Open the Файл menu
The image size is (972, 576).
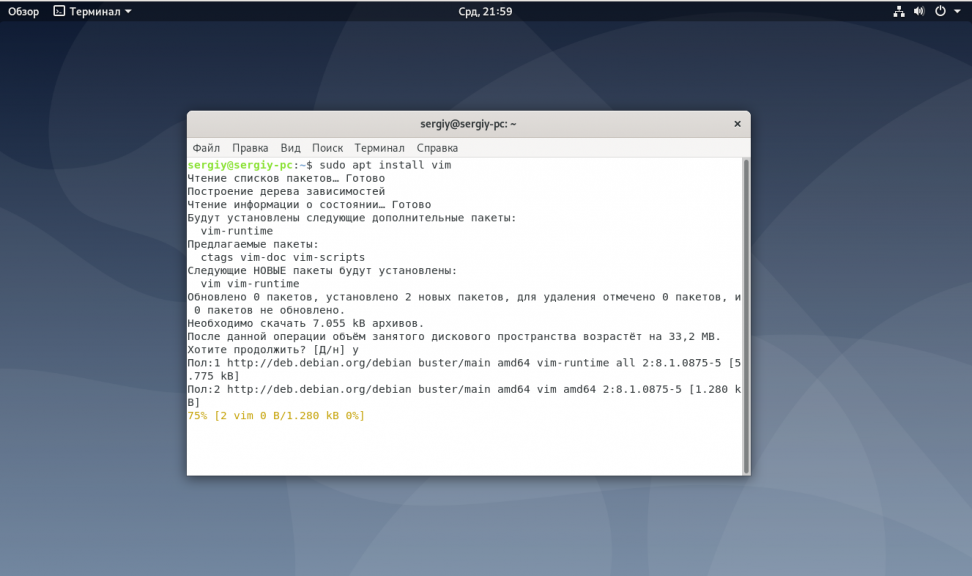206,147
